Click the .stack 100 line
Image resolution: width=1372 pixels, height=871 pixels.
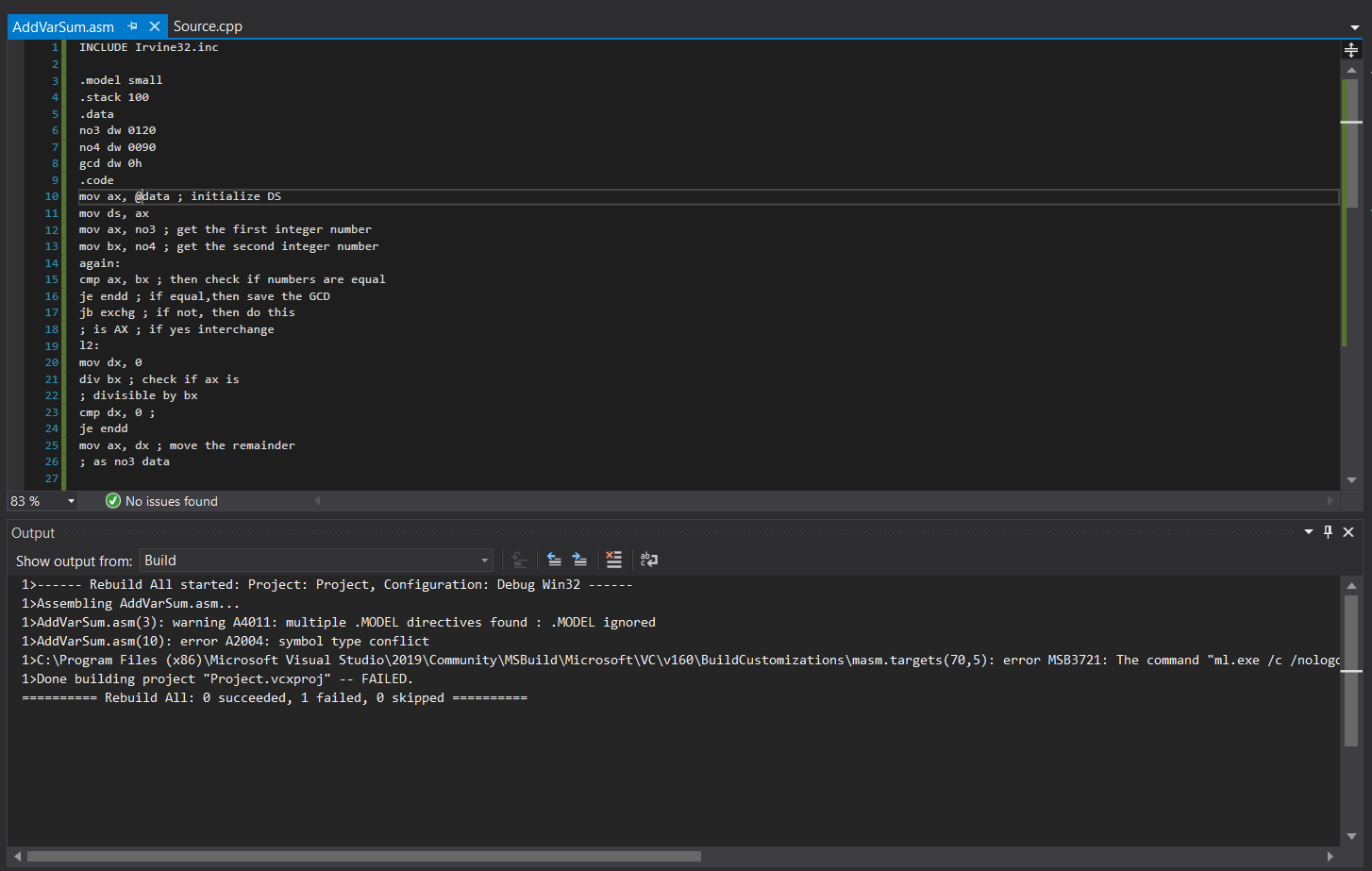114,97
